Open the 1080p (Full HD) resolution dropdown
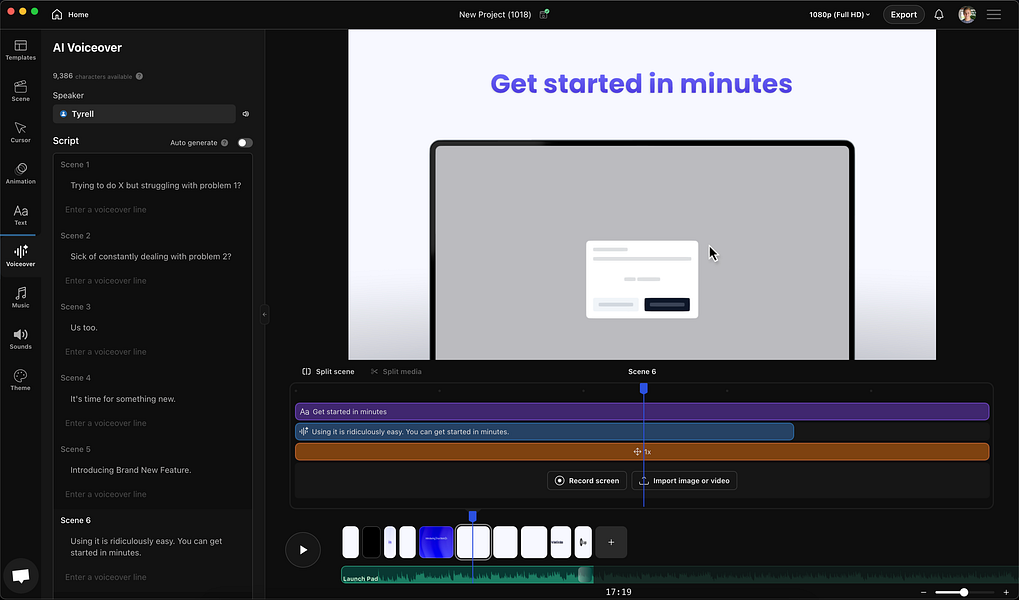1019x600 pixels. (x=839, y=14)
